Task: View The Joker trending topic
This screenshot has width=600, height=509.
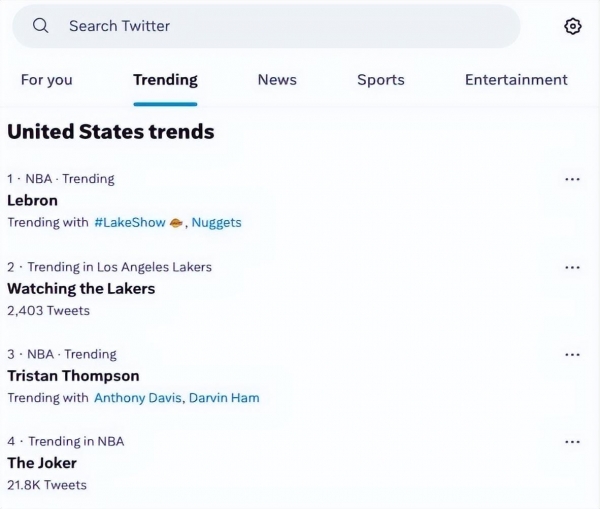Action: 42,463
